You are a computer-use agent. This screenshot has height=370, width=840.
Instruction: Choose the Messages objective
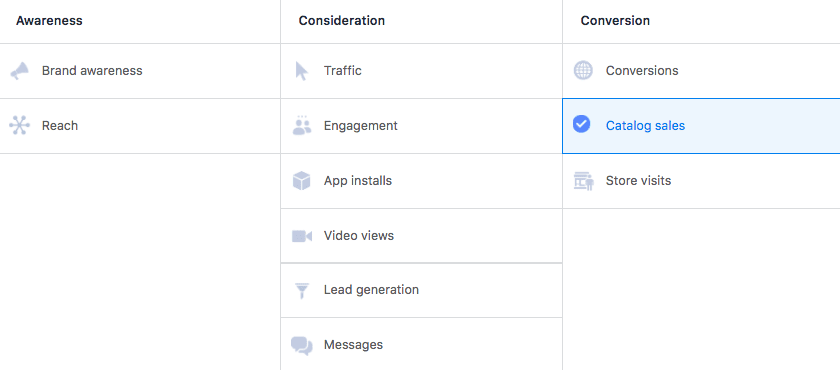click(x=422, y=344)
